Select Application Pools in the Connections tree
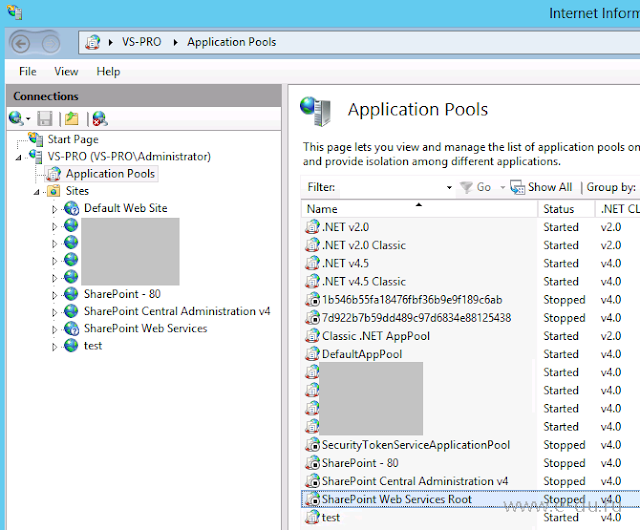 coord(110,174)
